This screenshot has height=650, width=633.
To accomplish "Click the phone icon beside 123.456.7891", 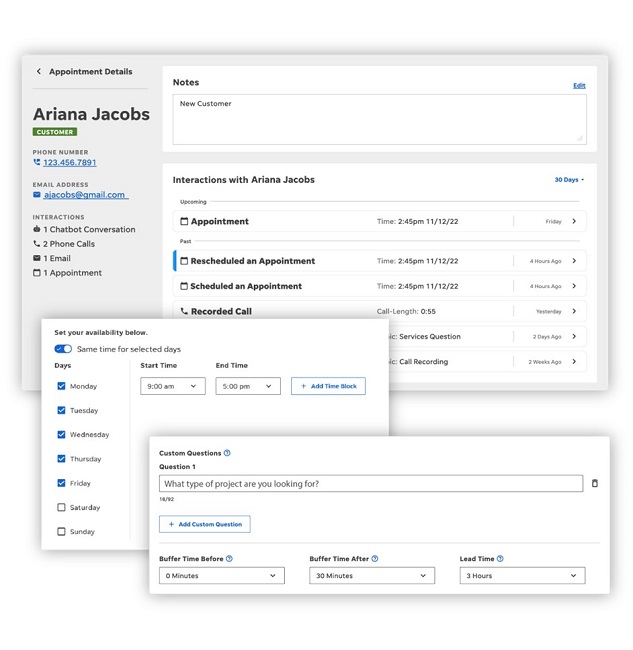I will pyautogui.click(x=37, y=162).
